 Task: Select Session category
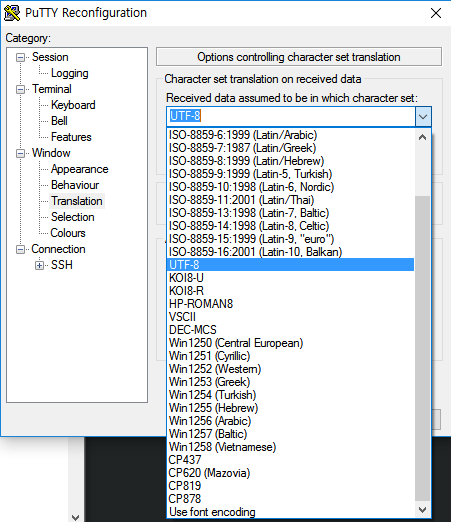pos(50,57)
